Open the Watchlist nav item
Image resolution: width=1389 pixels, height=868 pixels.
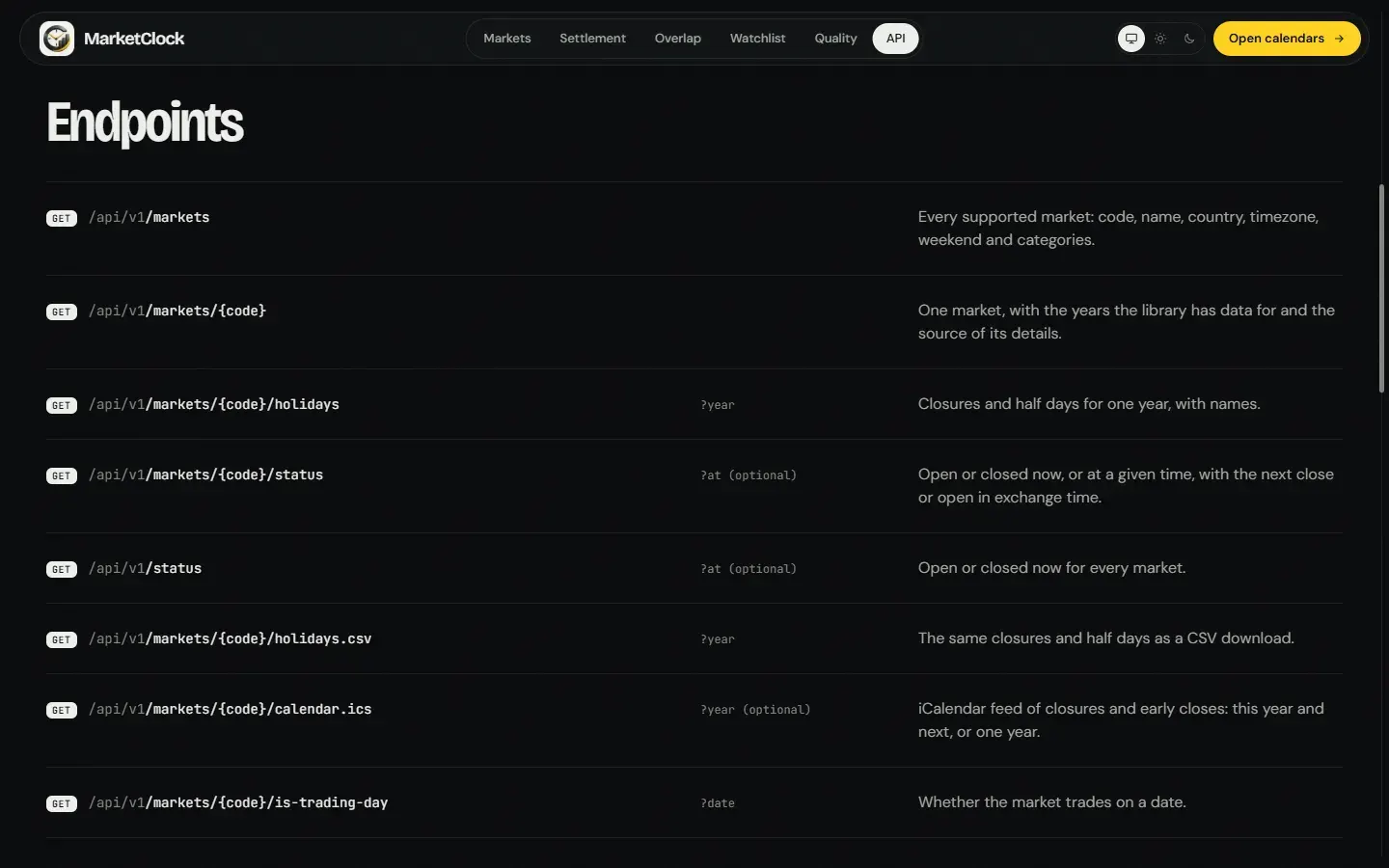coord(757,39)
